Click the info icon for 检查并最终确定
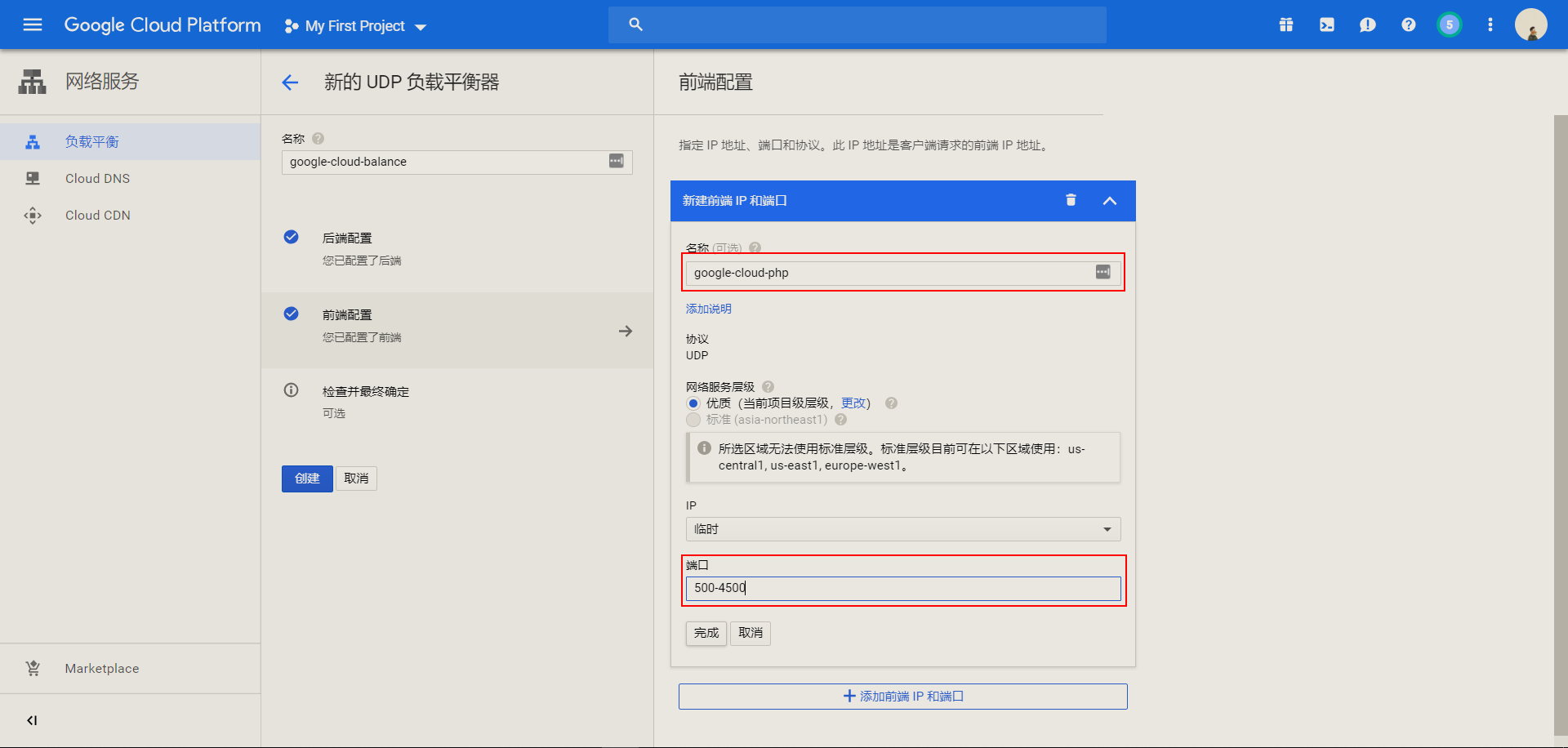Screen dimensions: 1568x748 [x=291, y=390]
